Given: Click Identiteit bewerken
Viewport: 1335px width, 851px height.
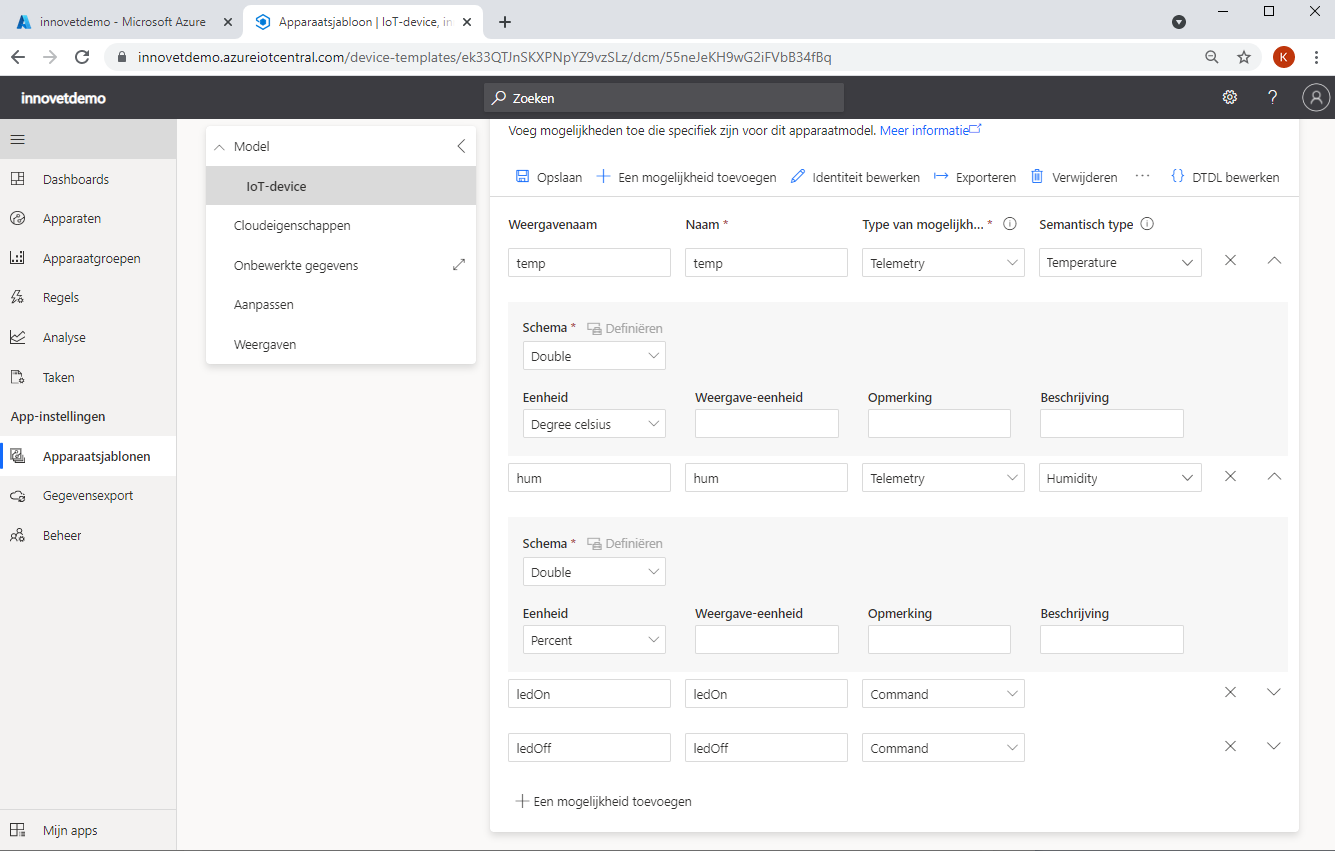Looking at the screenshot, I should pos(855,177).
